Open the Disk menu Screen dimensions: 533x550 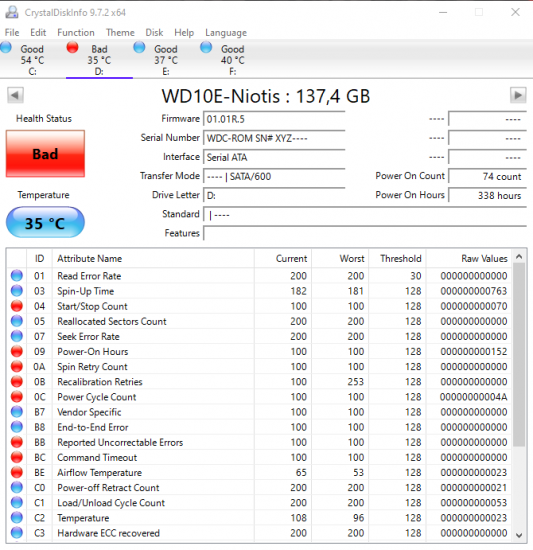(154, 33)
